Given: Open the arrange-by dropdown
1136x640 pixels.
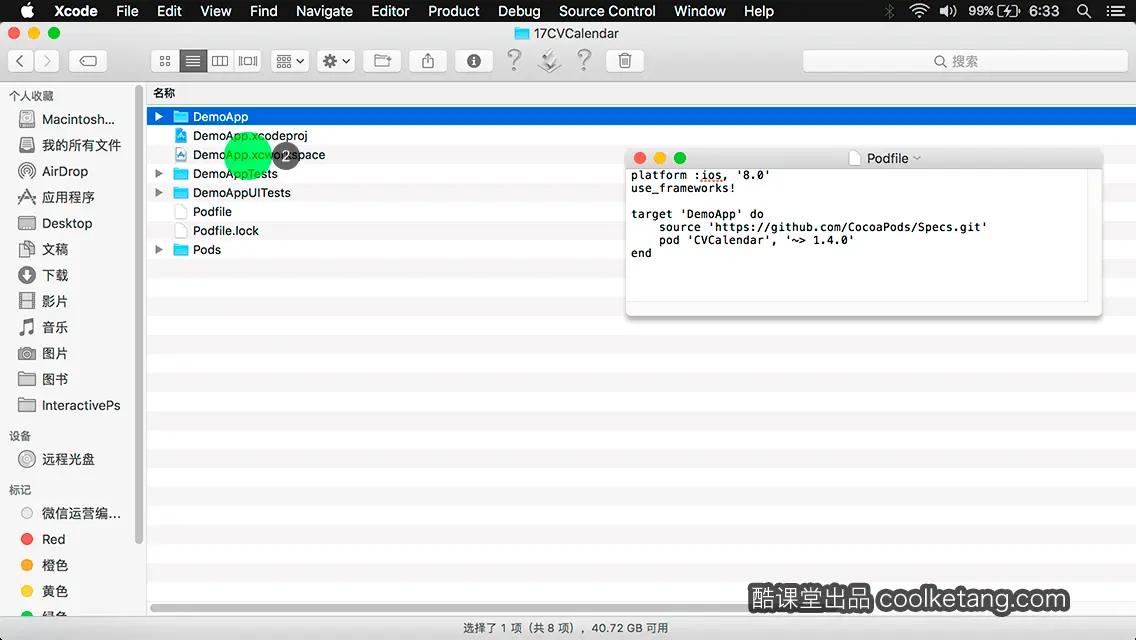Looking at the screenshot, I should pyautogui.click(x=290, y=61).
